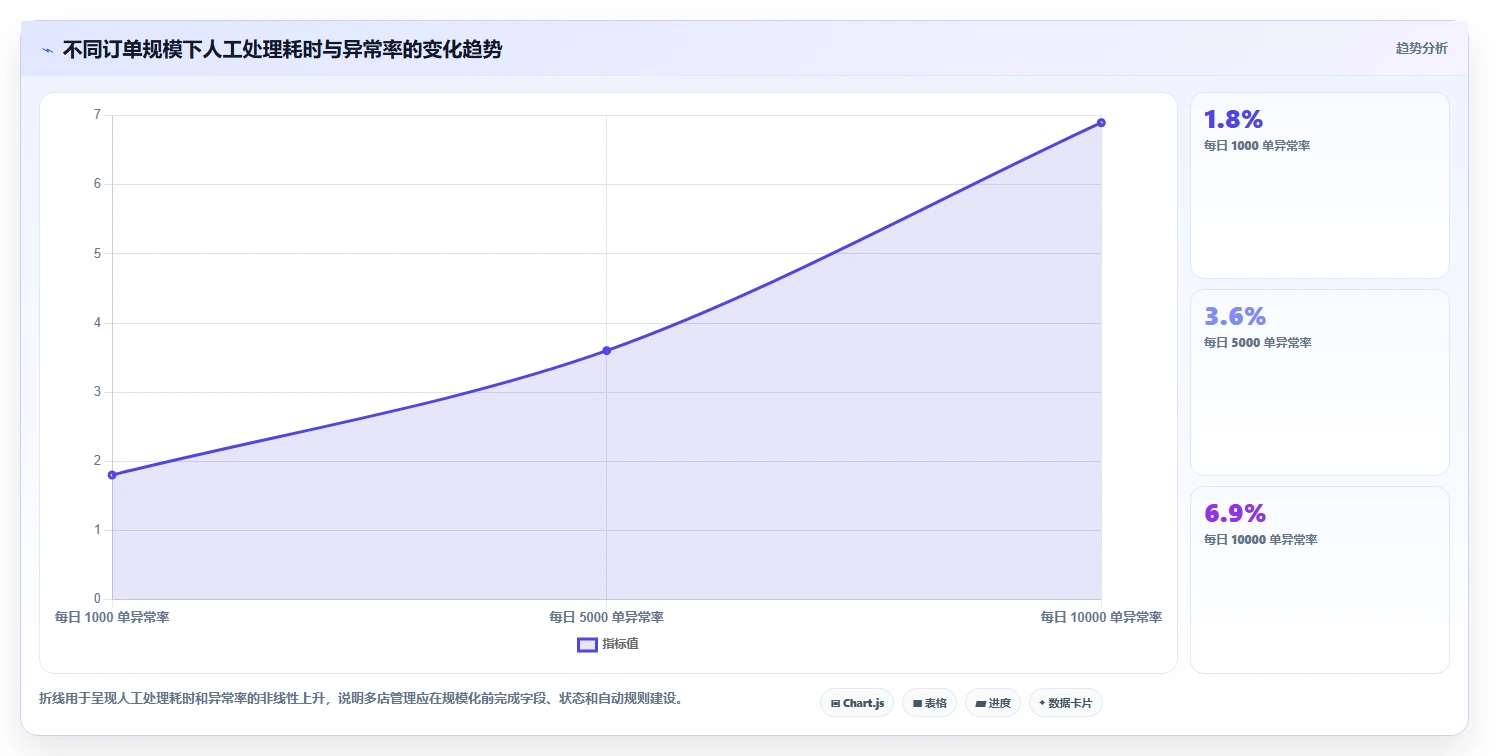
Task: Click the y-axis value 4
Action: [97, 323]
